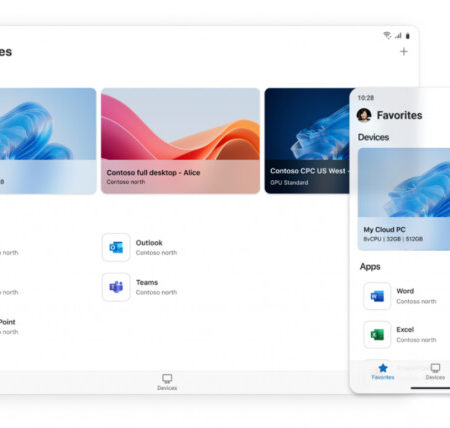This screenshot has height=428, width=450.
Task: Launch the Excel app icon
Action: 377,335
